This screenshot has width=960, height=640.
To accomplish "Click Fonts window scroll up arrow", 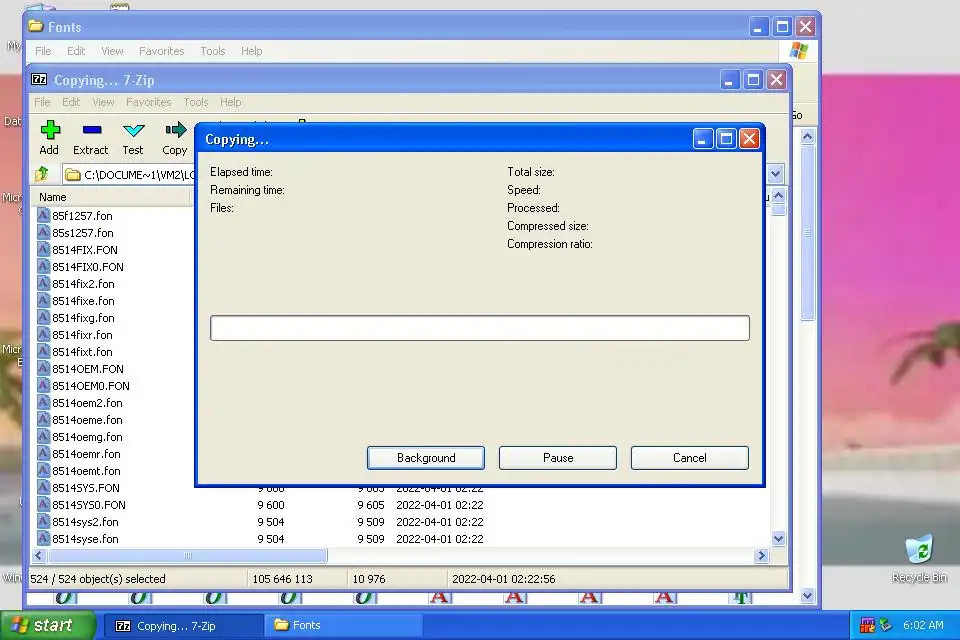I will tap(808, 137).
